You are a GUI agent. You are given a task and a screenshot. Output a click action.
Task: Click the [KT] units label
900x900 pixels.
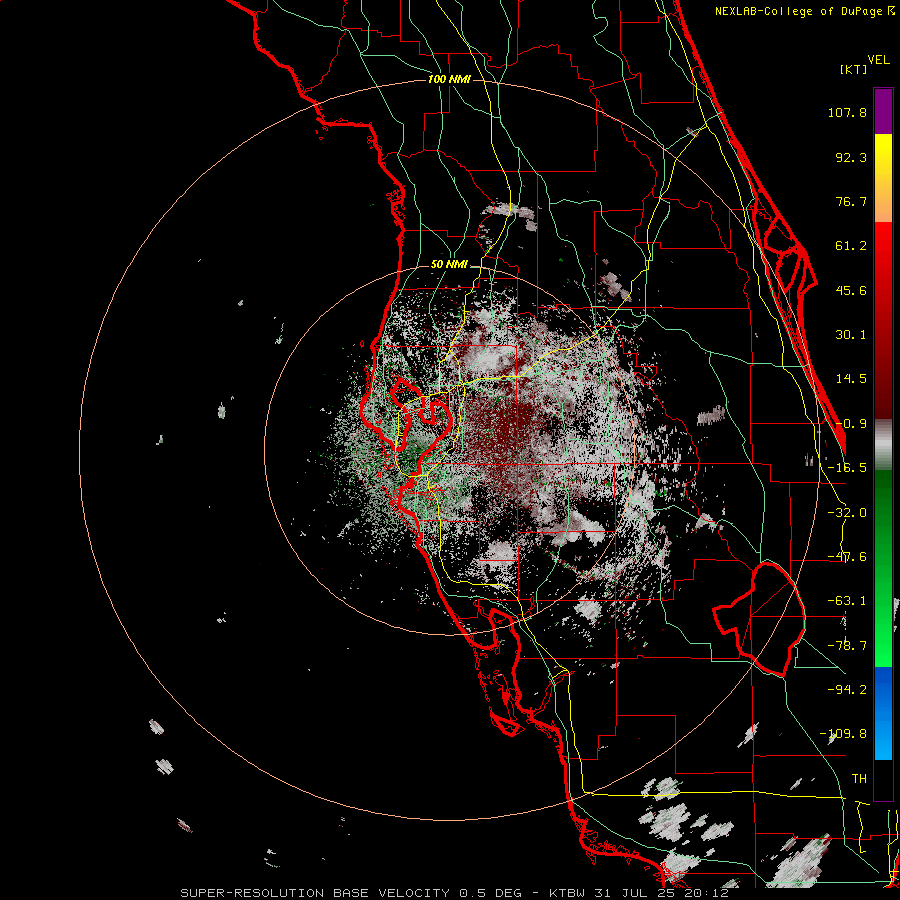[854, 69]
